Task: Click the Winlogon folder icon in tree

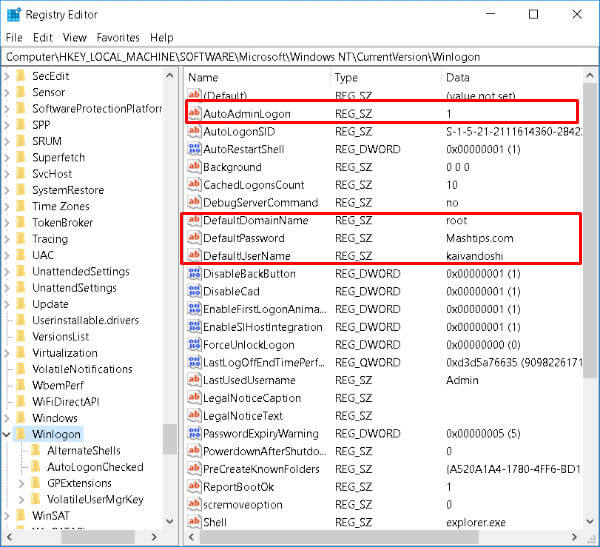Action: (21, 434)
